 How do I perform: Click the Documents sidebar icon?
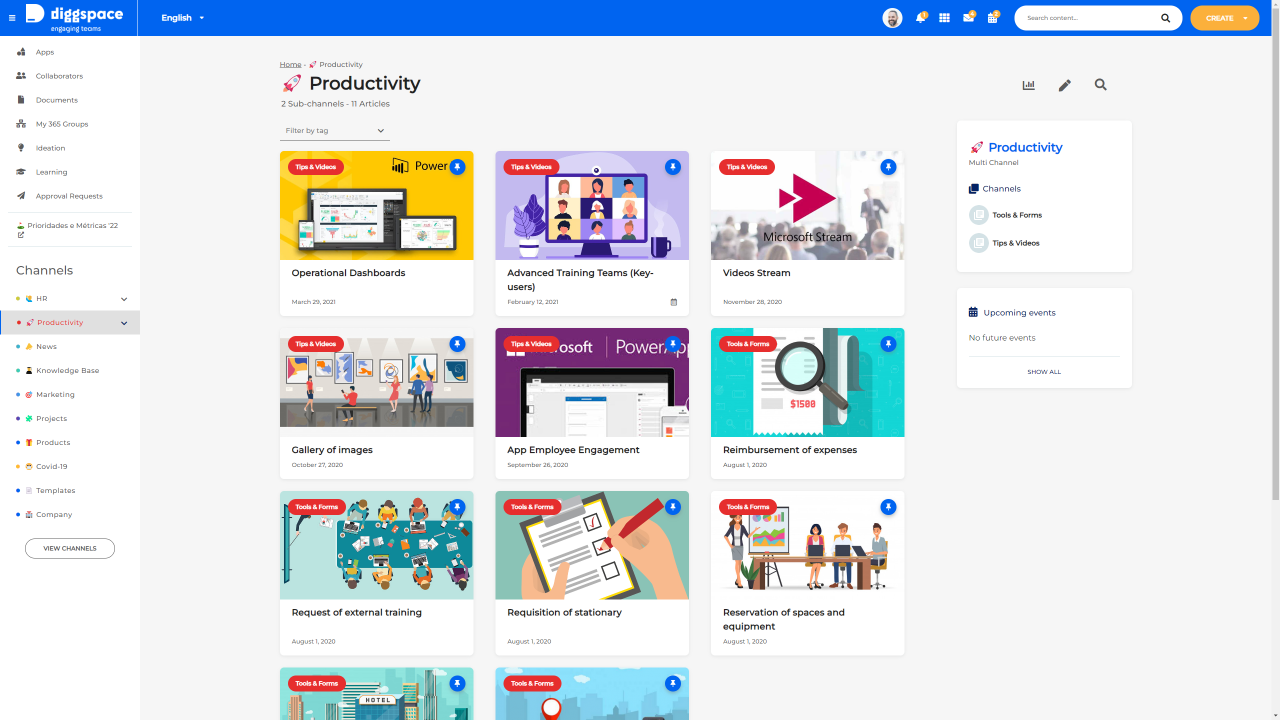point(21,100)
